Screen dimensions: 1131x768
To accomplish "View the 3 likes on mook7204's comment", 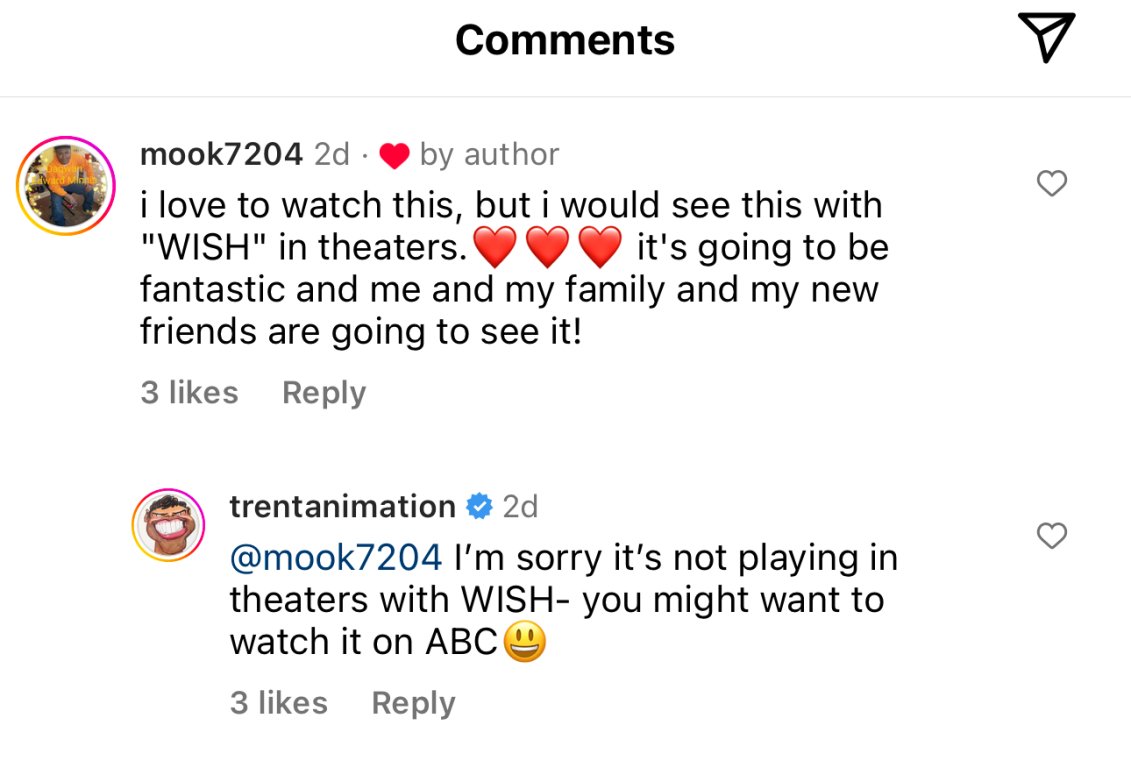I will 189,393.
